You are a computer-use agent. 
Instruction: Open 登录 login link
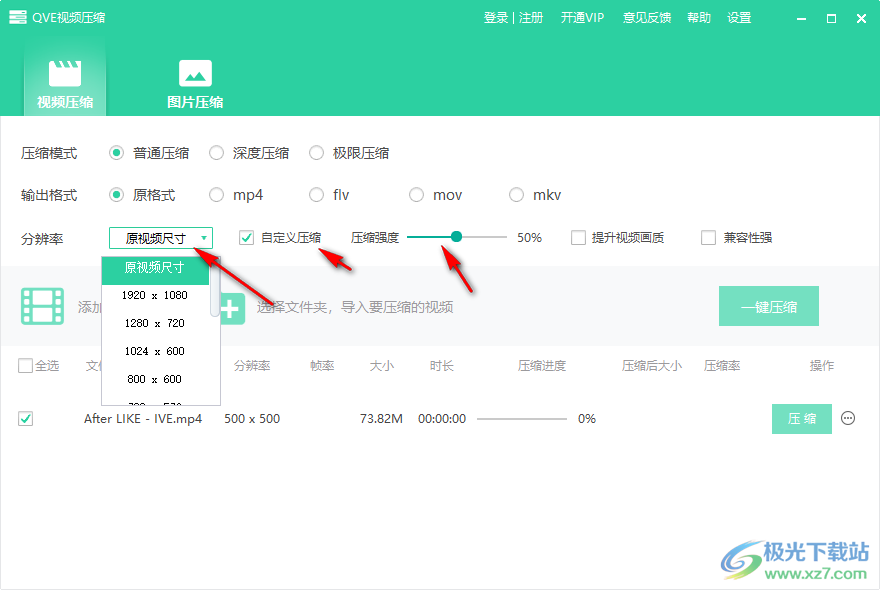(496, 18)
